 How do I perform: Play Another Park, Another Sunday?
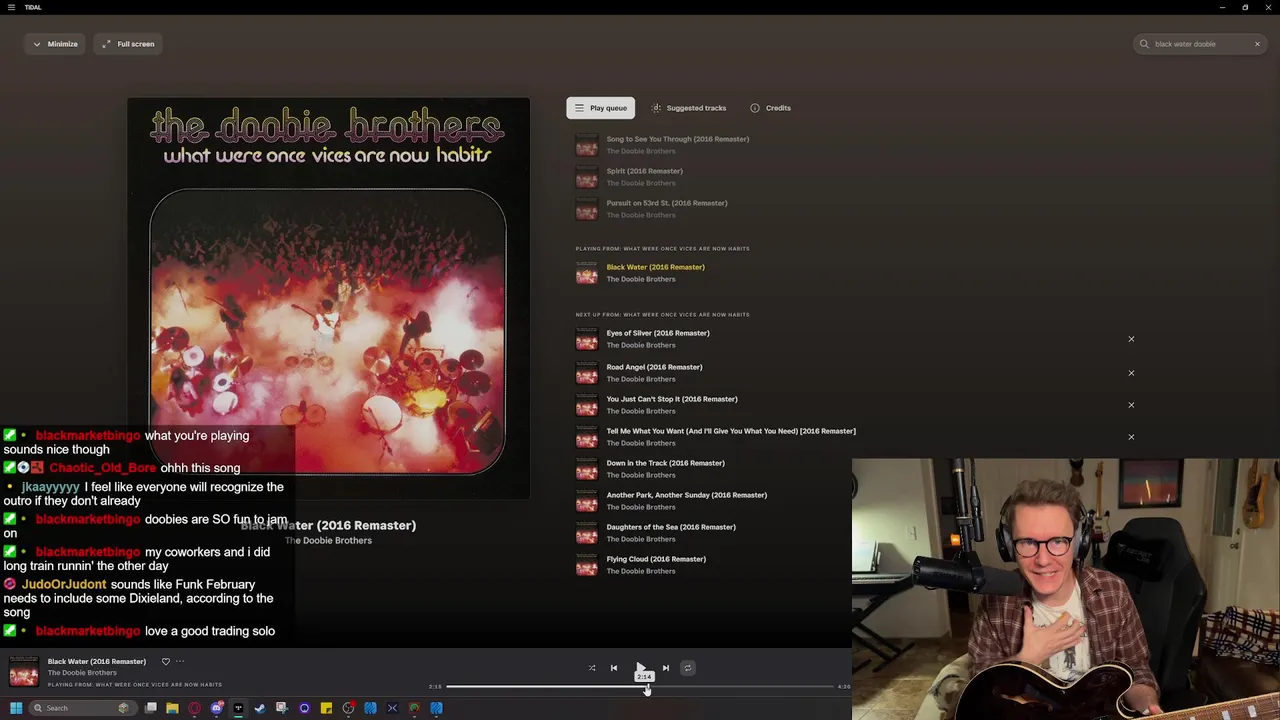(686, 495)
